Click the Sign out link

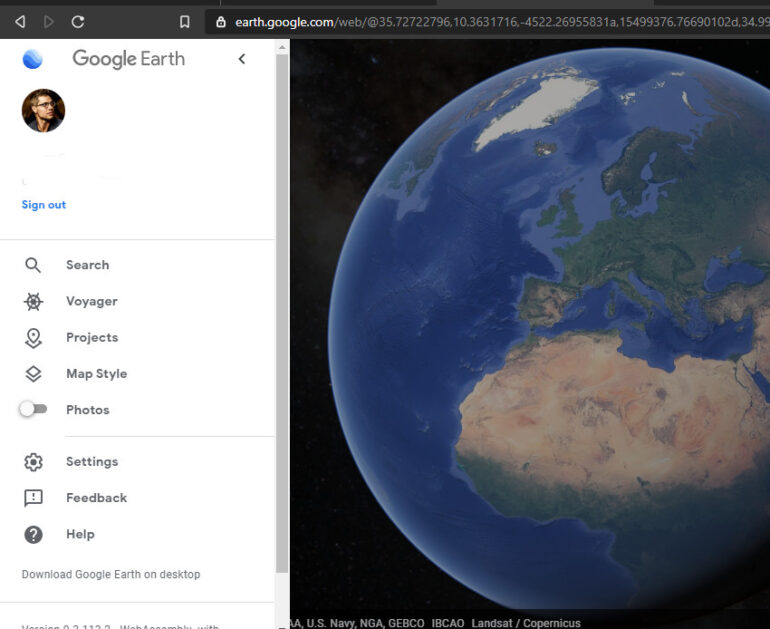(44, 205)
